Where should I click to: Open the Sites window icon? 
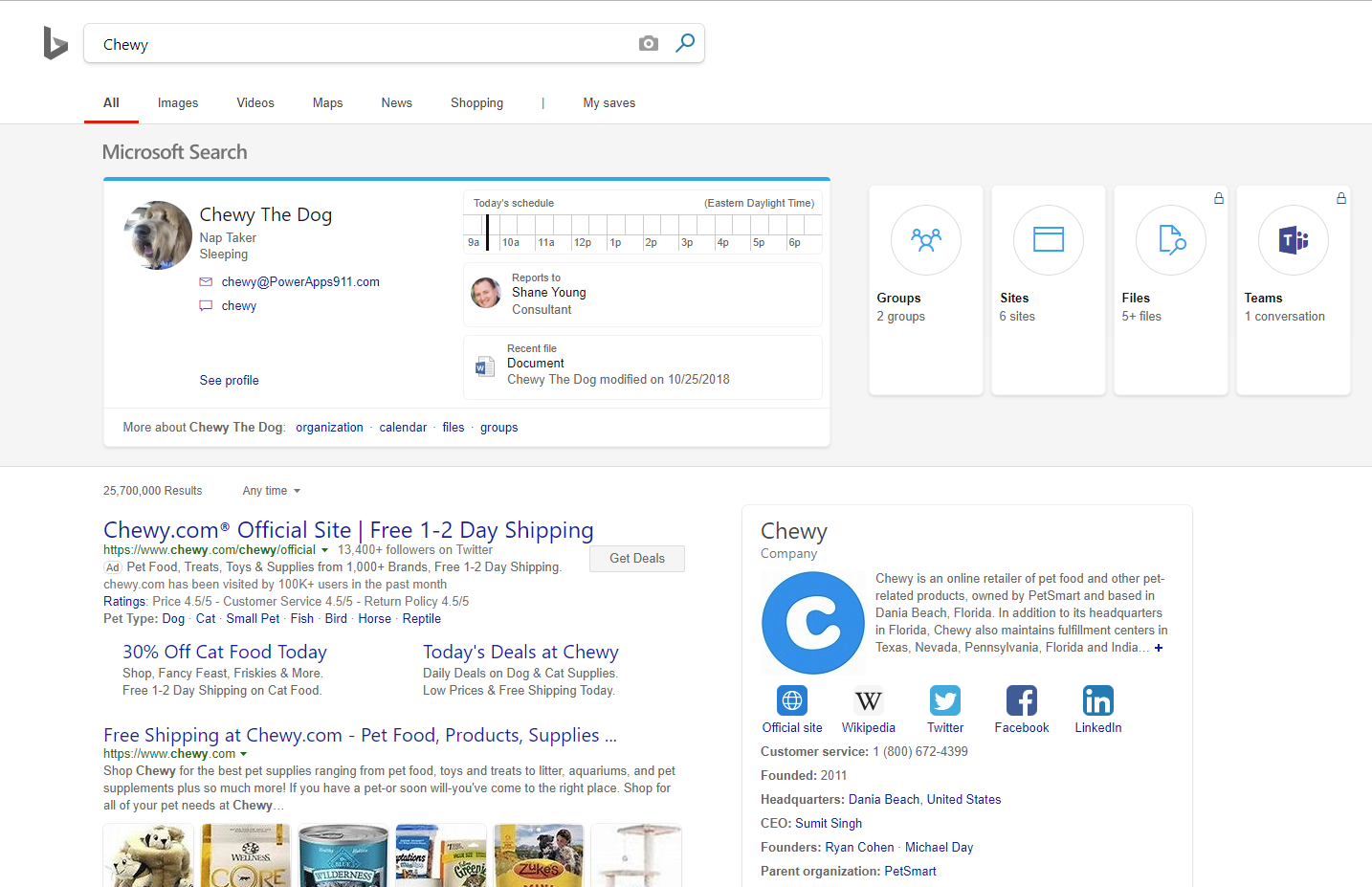click(x=1049, y=240)
